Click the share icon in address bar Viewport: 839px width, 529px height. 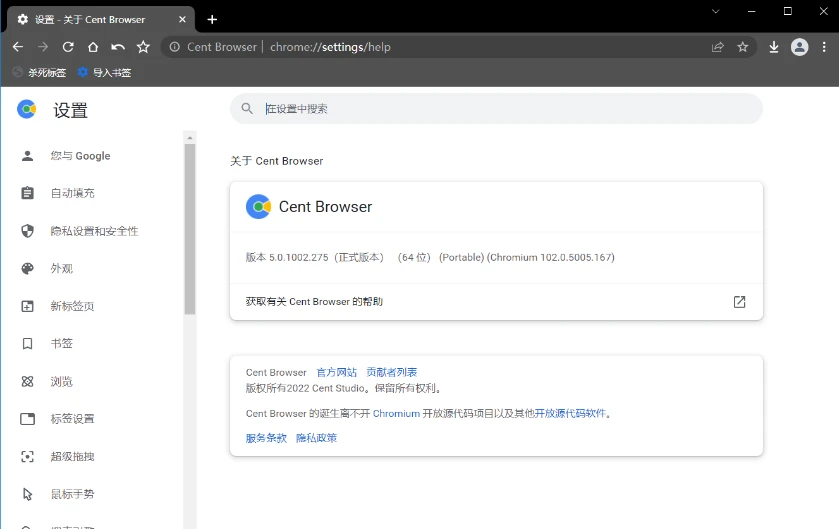click(717, 47)
